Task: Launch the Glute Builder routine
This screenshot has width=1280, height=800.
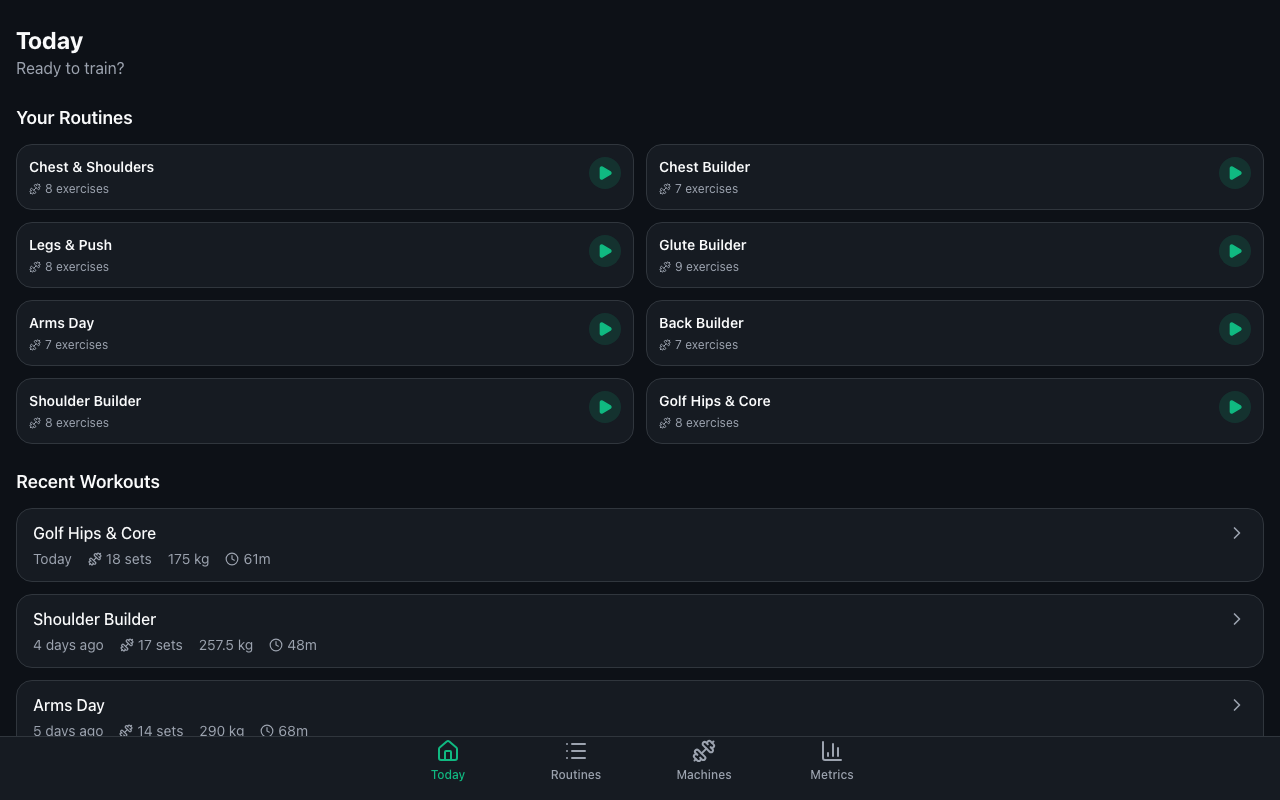Action: point(1234,251)
